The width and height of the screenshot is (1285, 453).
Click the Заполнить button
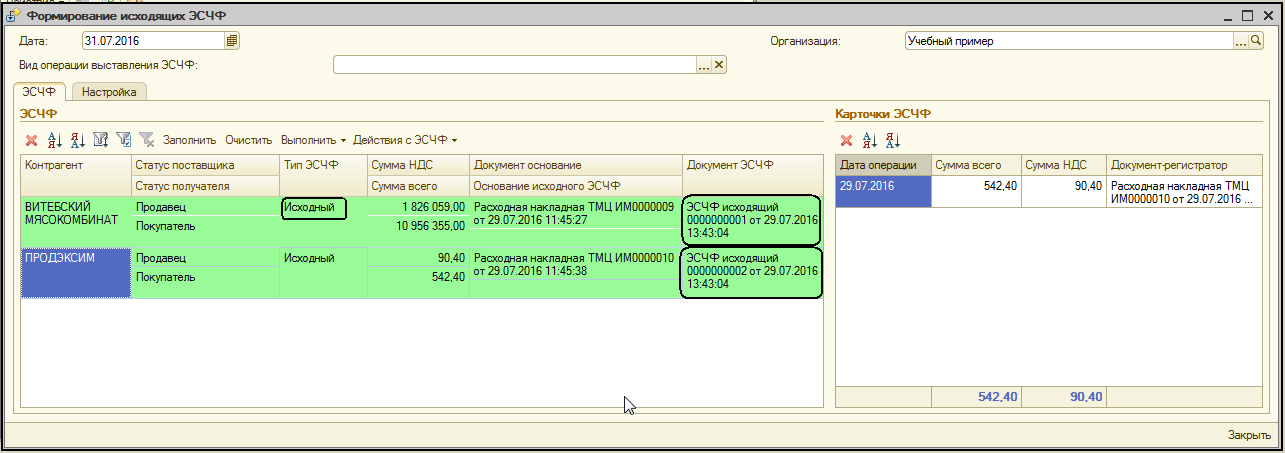189,140
